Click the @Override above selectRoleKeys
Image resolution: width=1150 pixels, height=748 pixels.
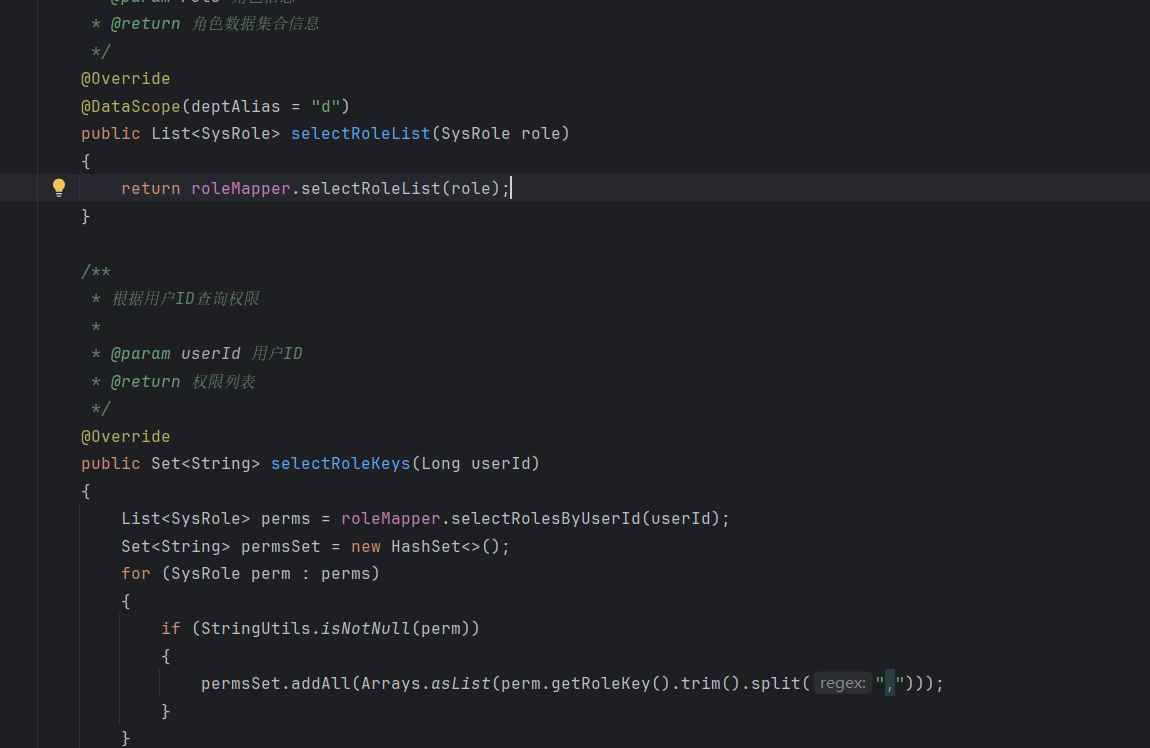coord(125,436)
